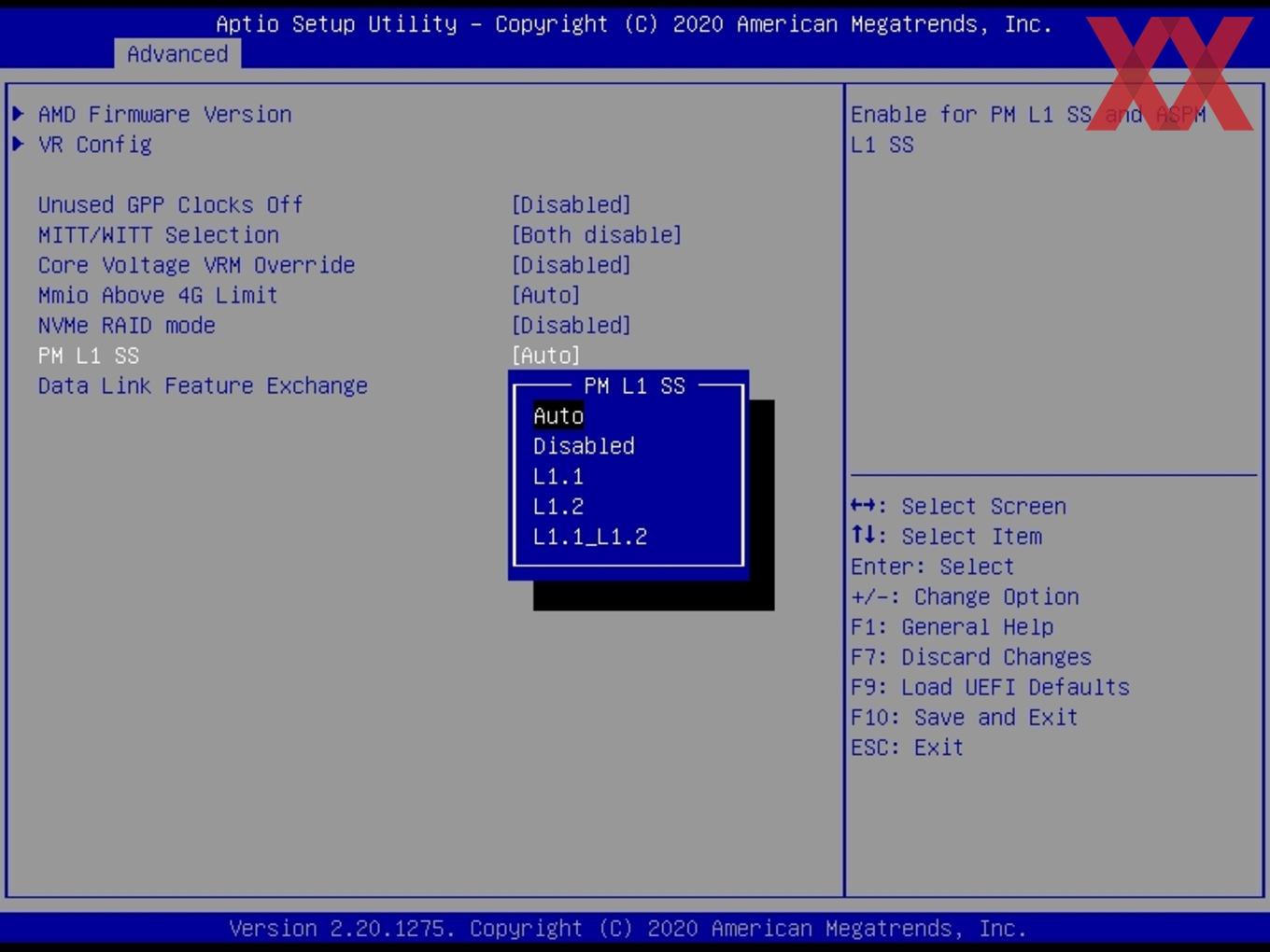Select Data Link Feature Exchange setting
The image size is (1270, 952).
204,385
